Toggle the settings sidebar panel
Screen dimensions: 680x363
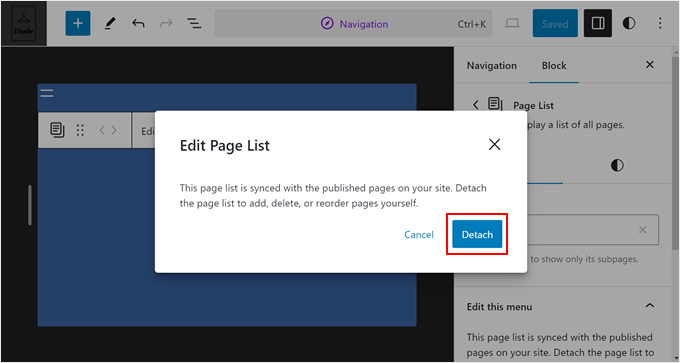click(598, 23)
